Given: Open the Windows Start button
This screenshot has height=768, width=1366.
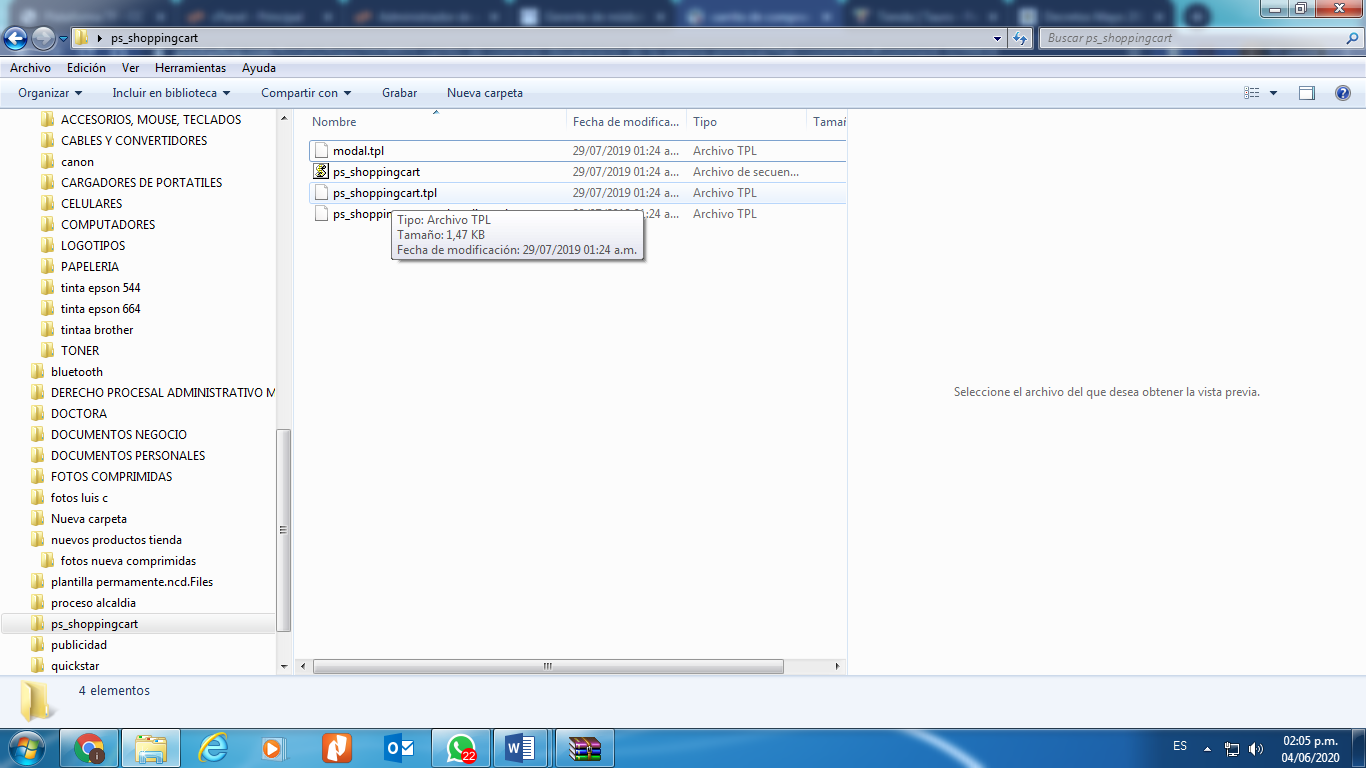Looking at the screenshot, I should (27, 748).
